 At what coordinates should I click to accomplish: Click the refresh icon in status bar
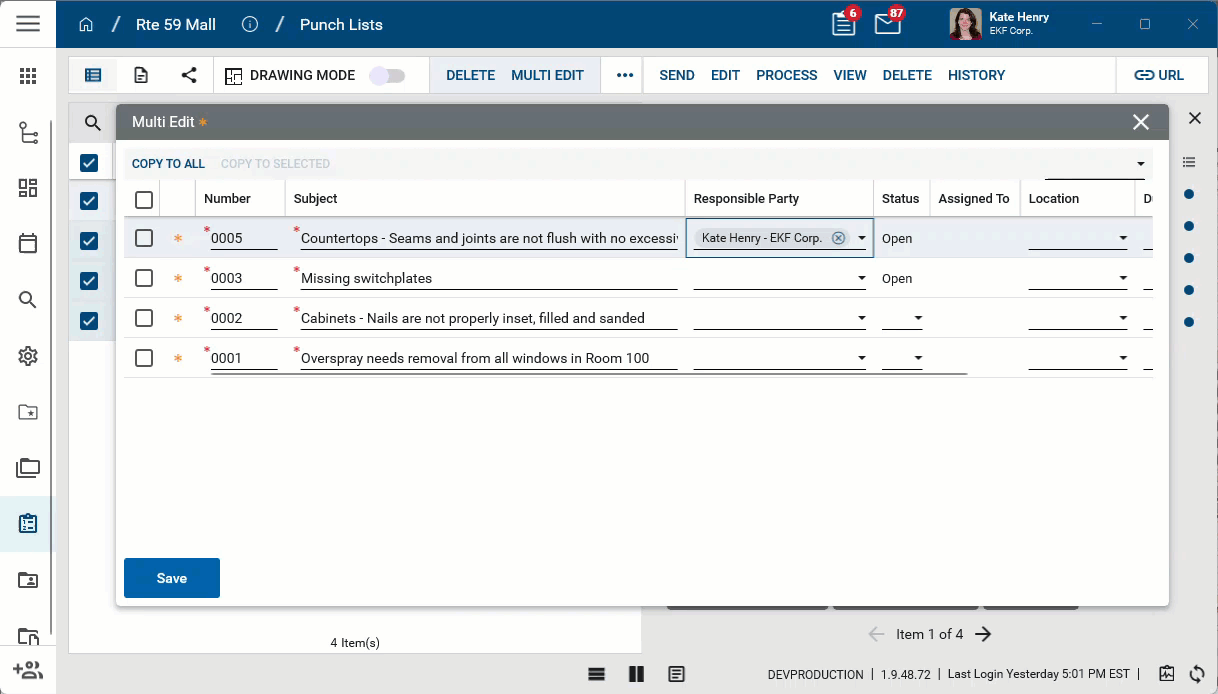click(x=1197, y=674)
